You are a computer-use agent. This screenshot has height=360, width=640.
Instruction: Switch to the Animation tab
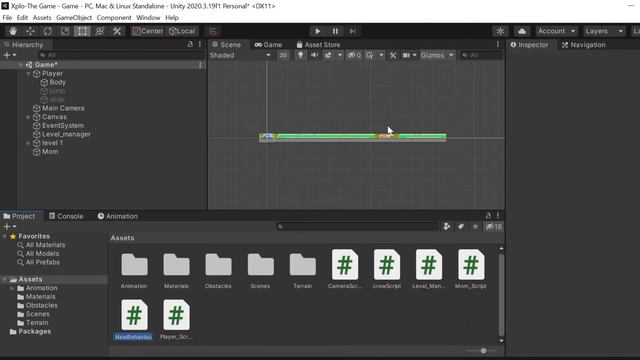[x=118, y=216]
